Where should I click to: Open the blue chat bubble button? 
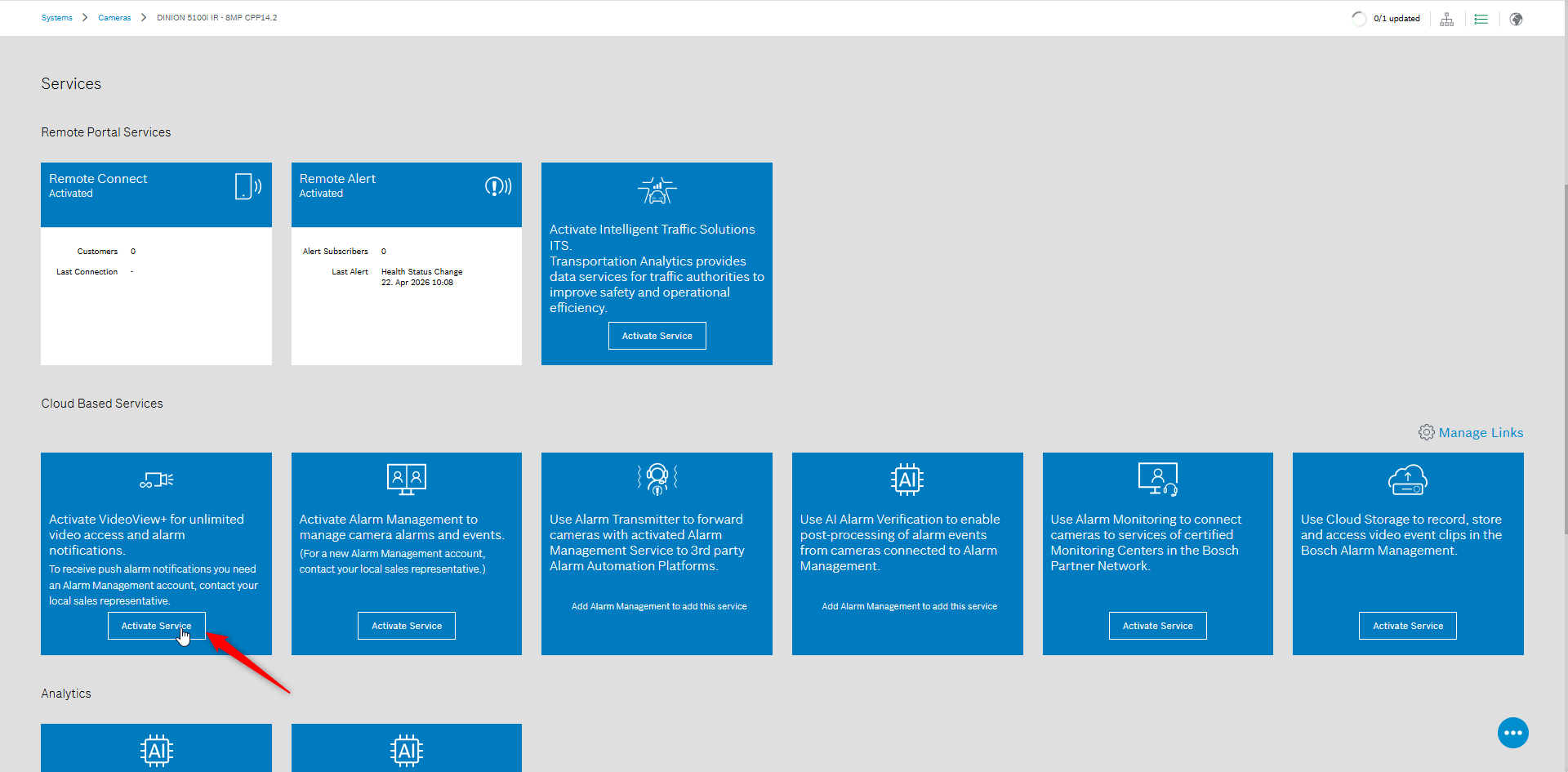tap(1512, 733)
